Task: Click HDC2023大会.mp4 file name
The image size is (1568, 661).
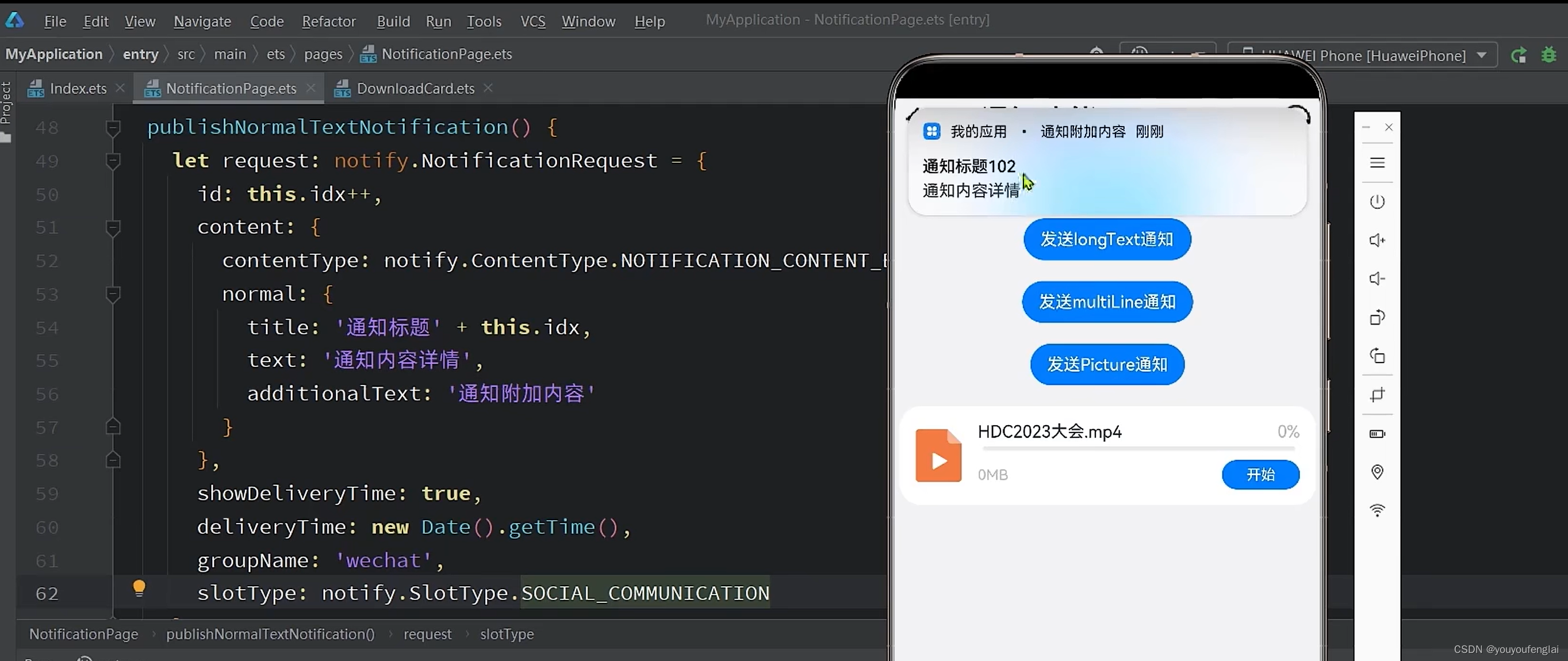Action: (x=1049, y=431)
